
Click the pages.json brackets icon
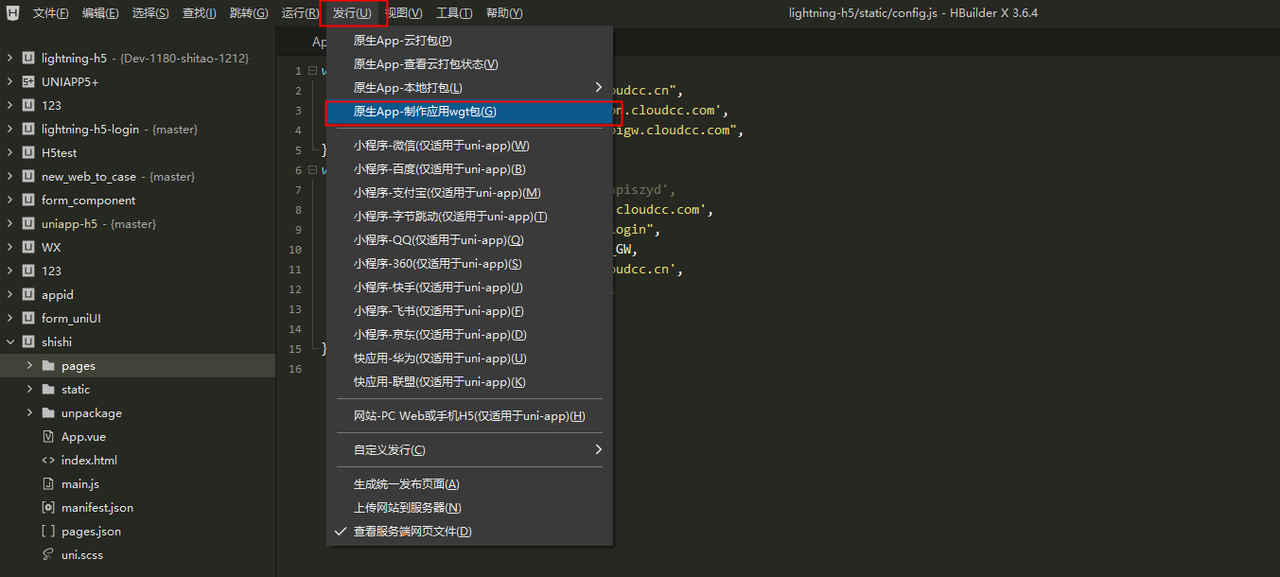[48, 531]
